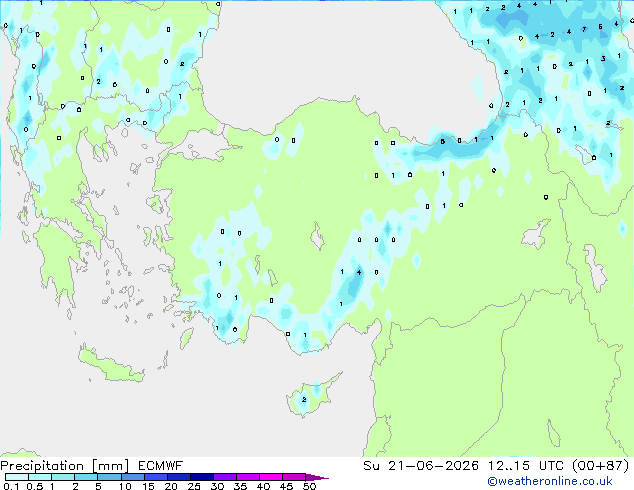Select the forecast date Su 21-06-2026 text
The width and height of the screenshot is (634, 490).
click(x=421, y=466)
